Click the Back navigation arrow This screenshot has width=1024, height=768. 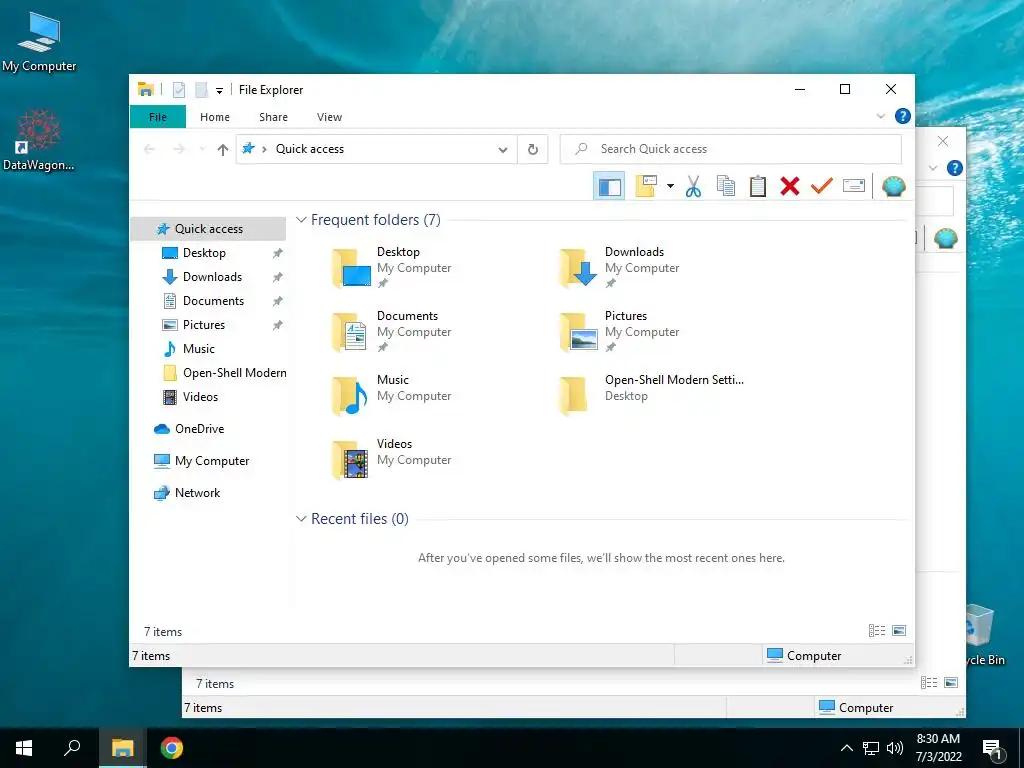coord(149,150)
